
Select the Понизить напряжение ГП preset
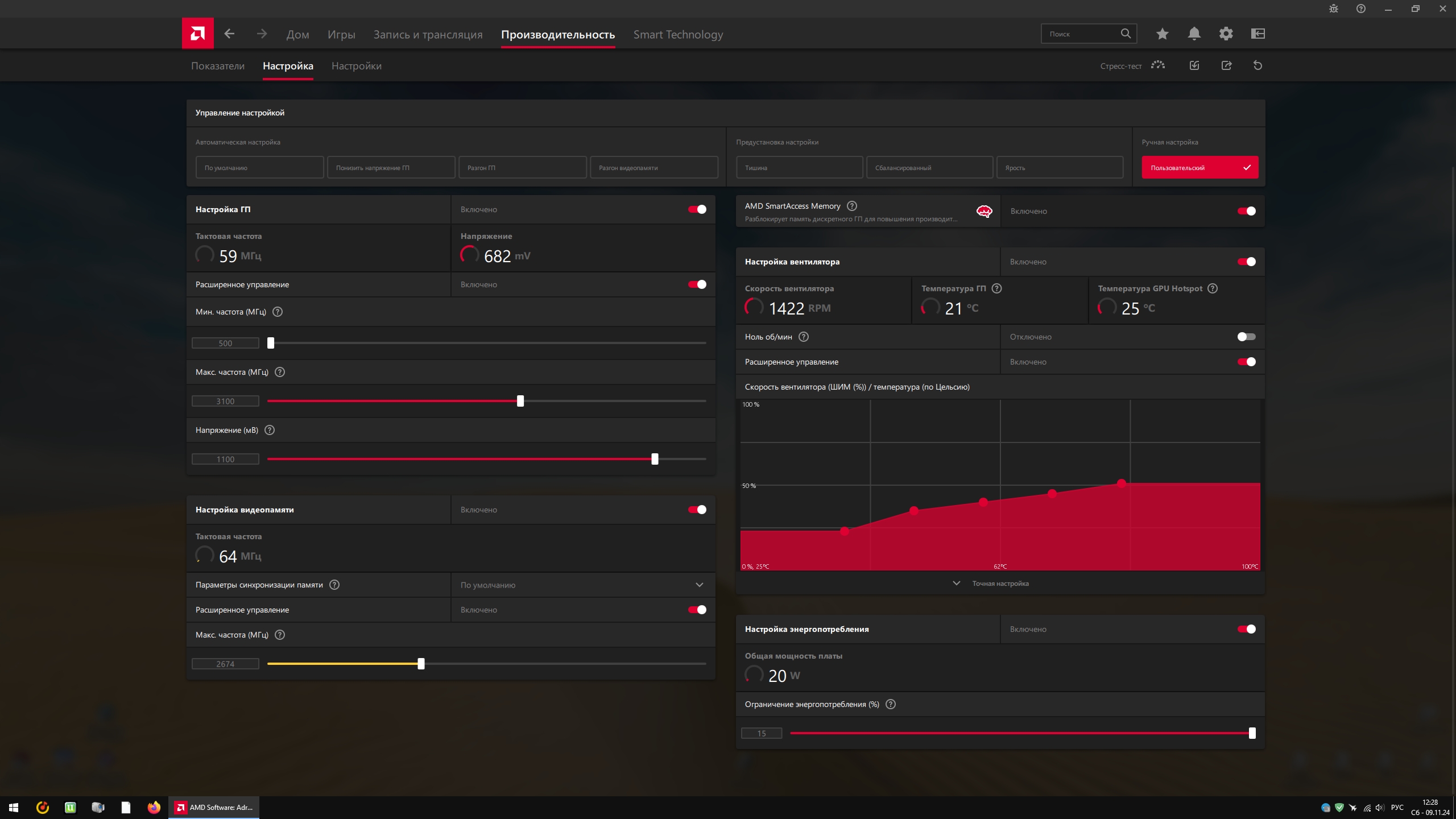coord(391,168)
